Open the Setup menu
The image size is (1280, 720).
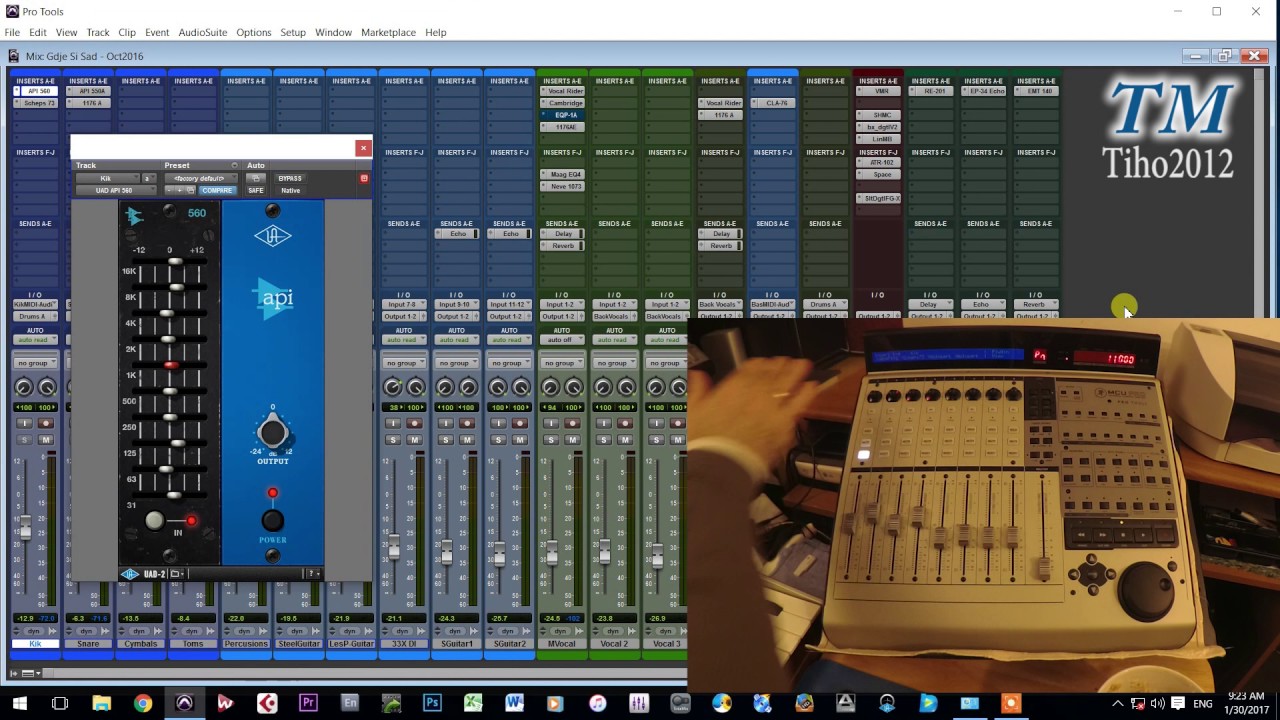(293, 33)
